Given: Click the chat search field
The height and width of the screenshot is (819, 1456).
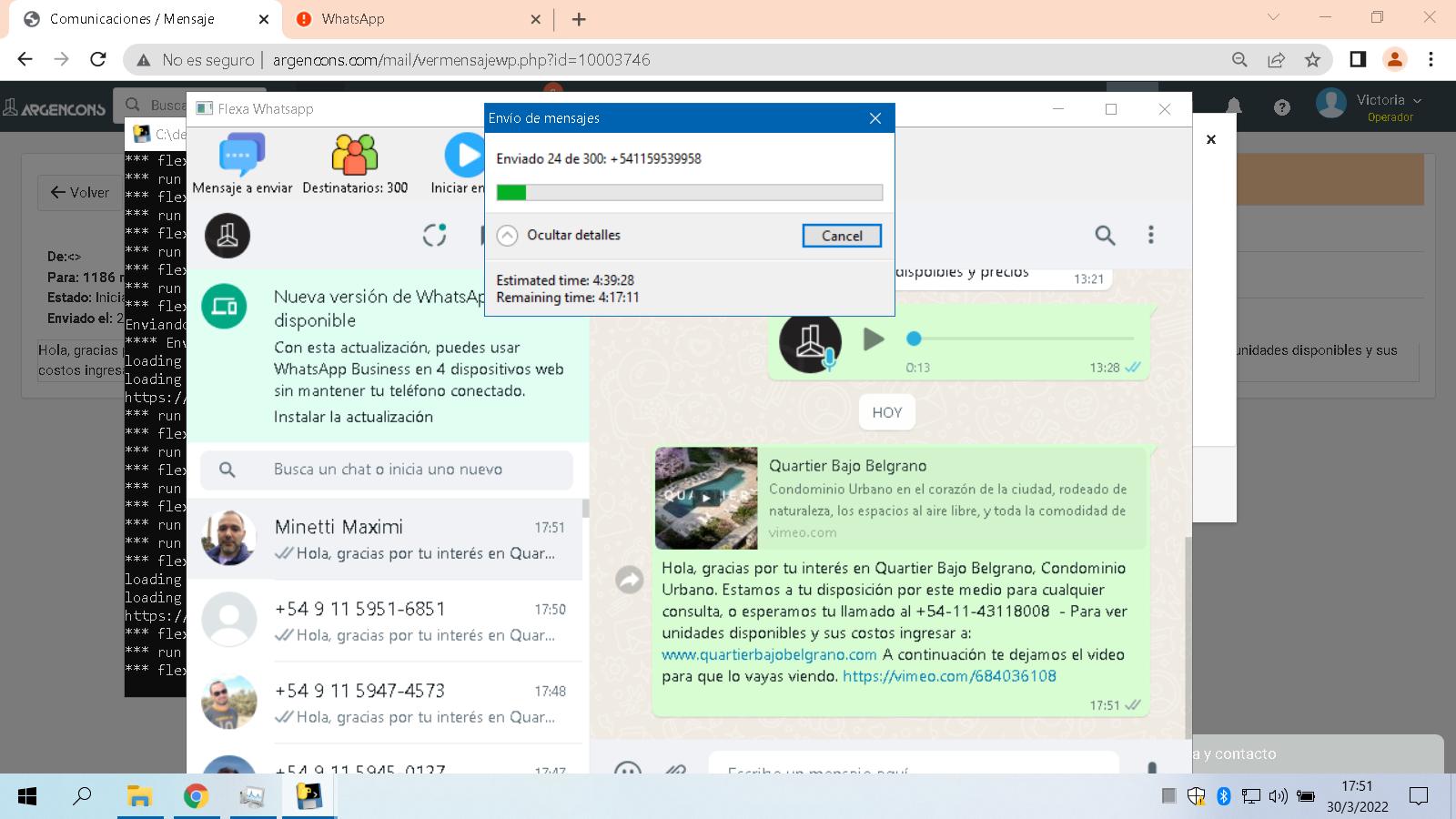Looking at the screenshot, I should 387,470.
